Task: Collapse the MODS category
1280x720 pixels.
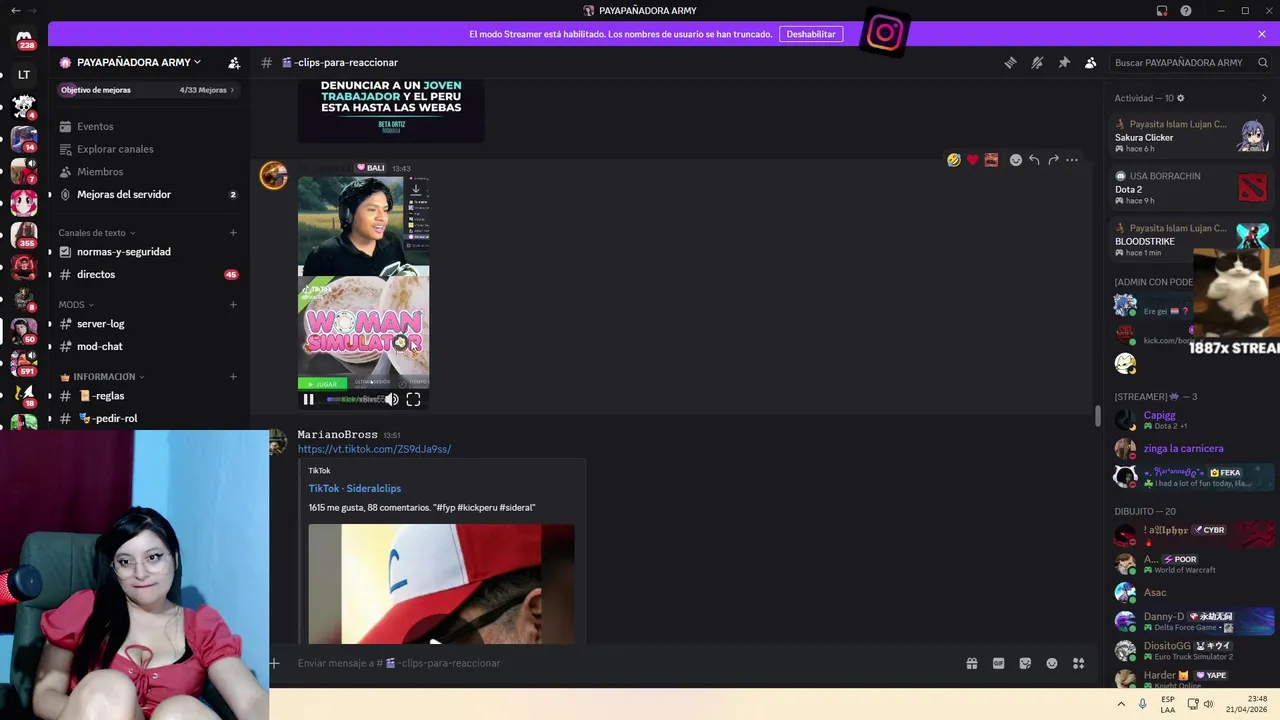Action: [76, 305]
